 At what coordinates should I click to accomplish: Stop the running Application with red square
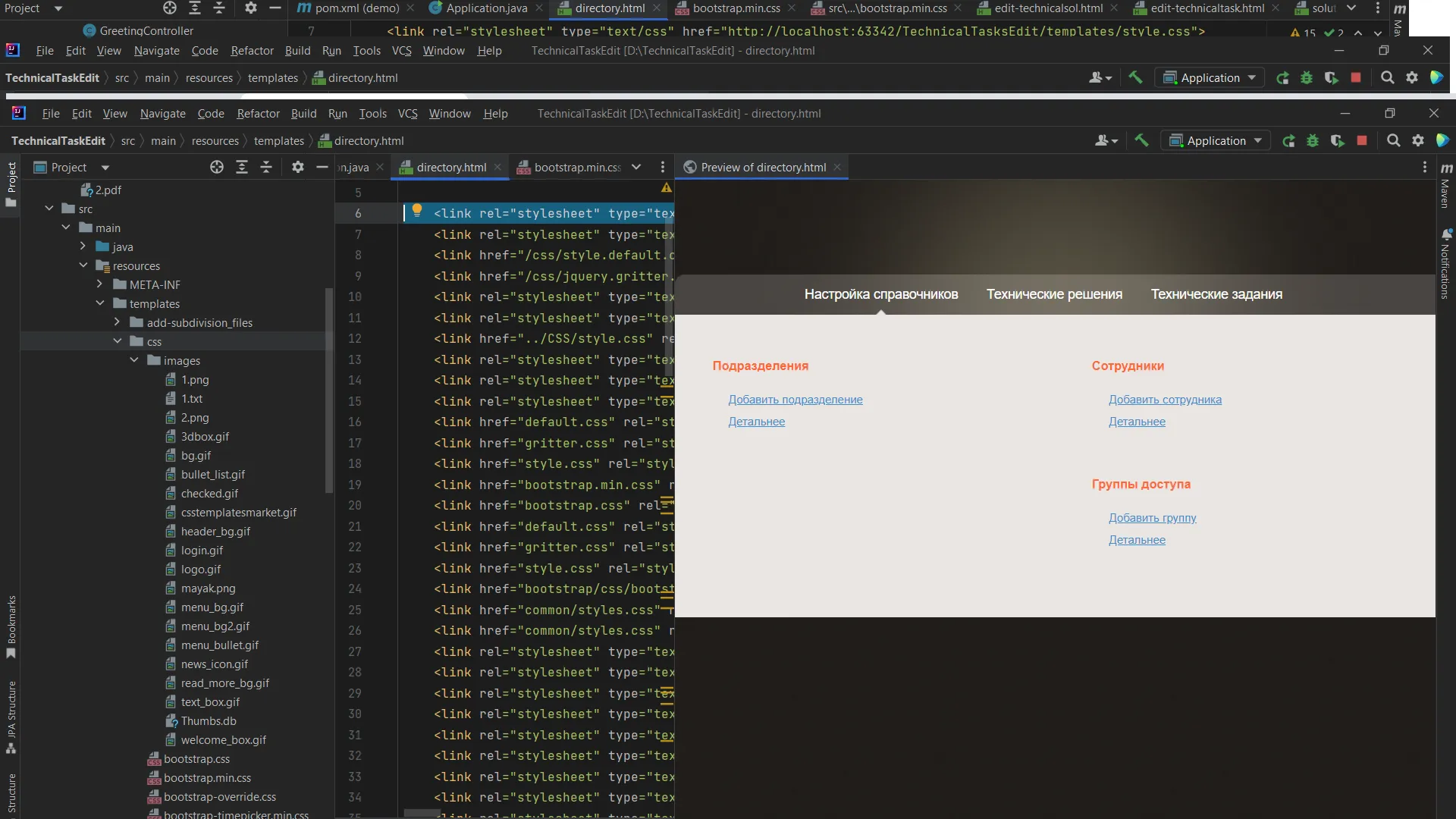click(x=1362, y=141)
